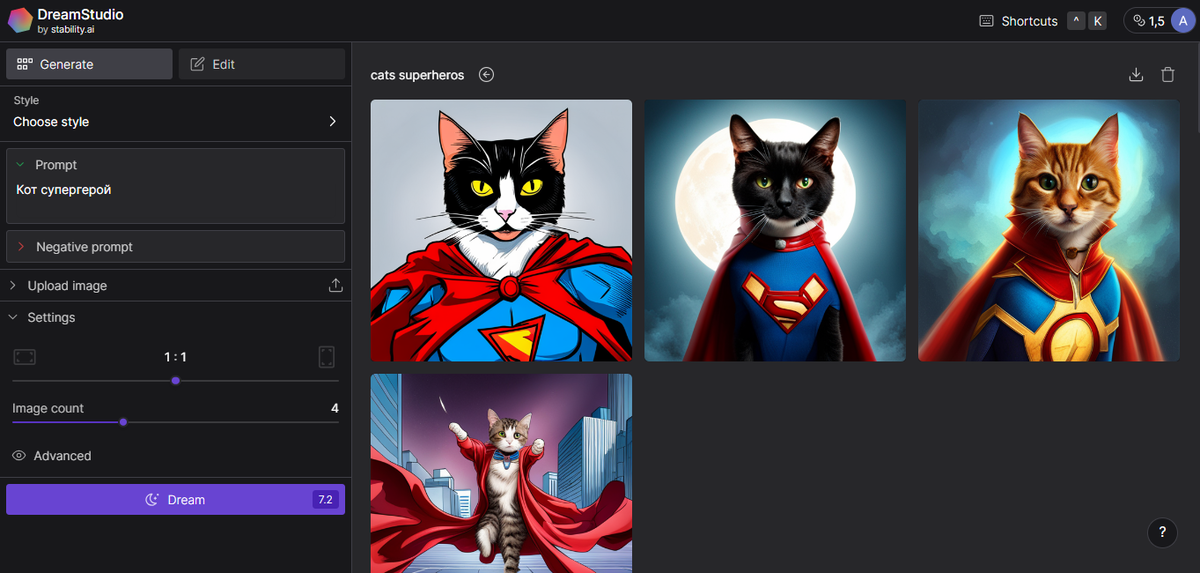Click the by stability.ai text

point(65,30)
